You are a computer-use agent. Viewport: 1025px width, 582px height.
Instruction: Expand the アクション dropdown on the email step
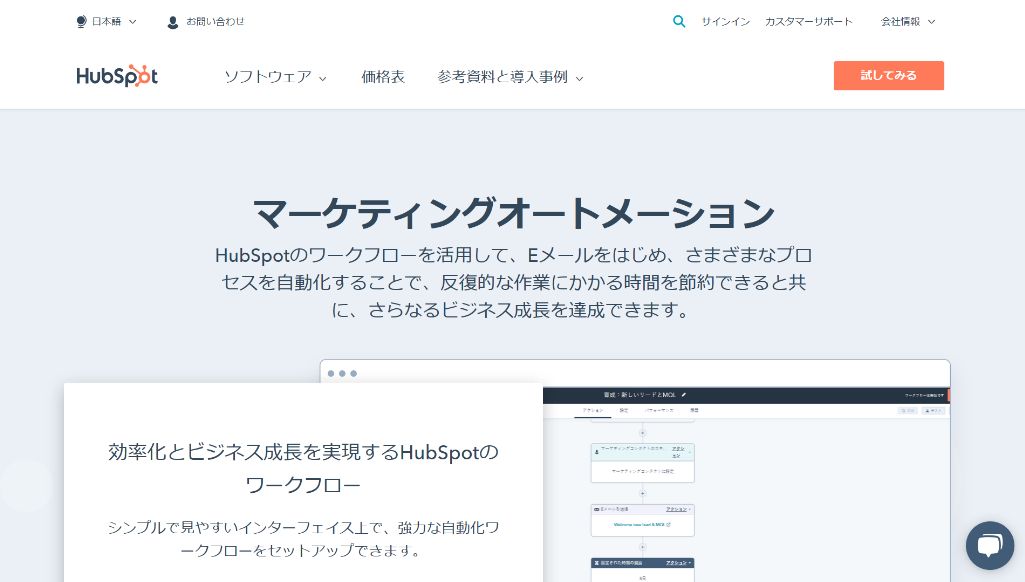[679, 509]
